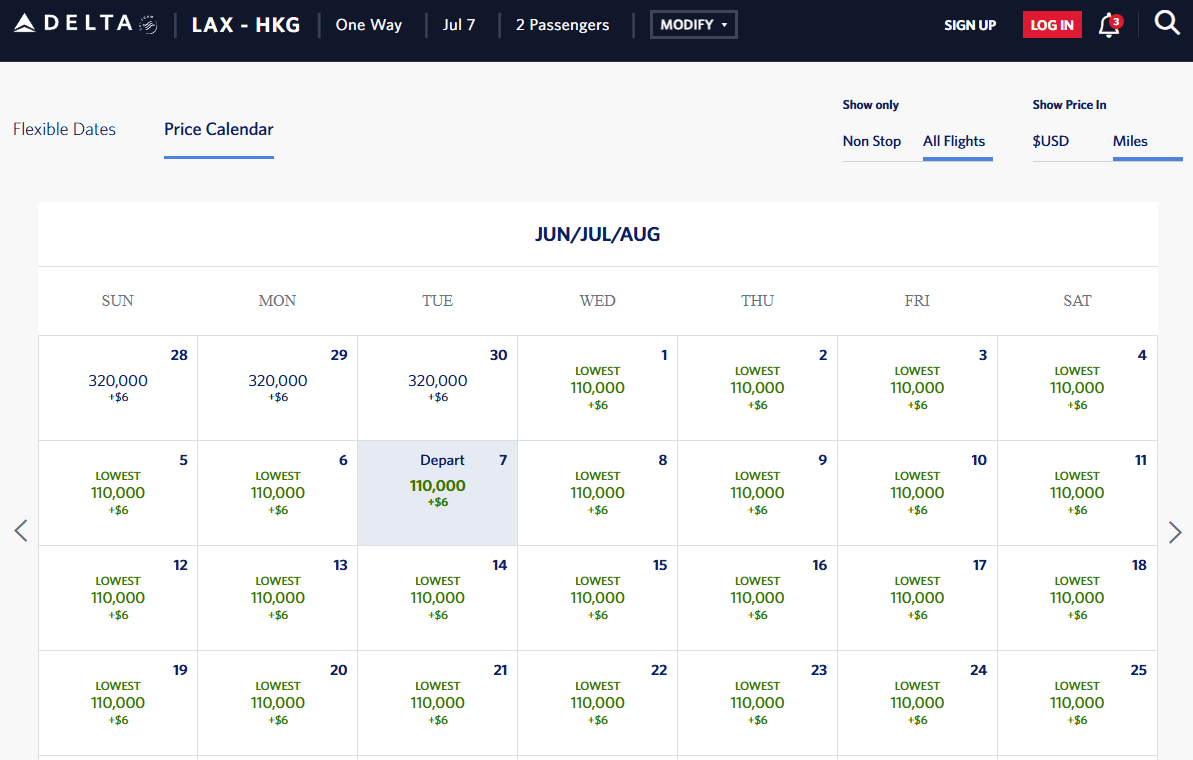Viewport: 1193px width, 760px height.
Task: Choose the 20 date cell
Action: [x=278, y=703]
